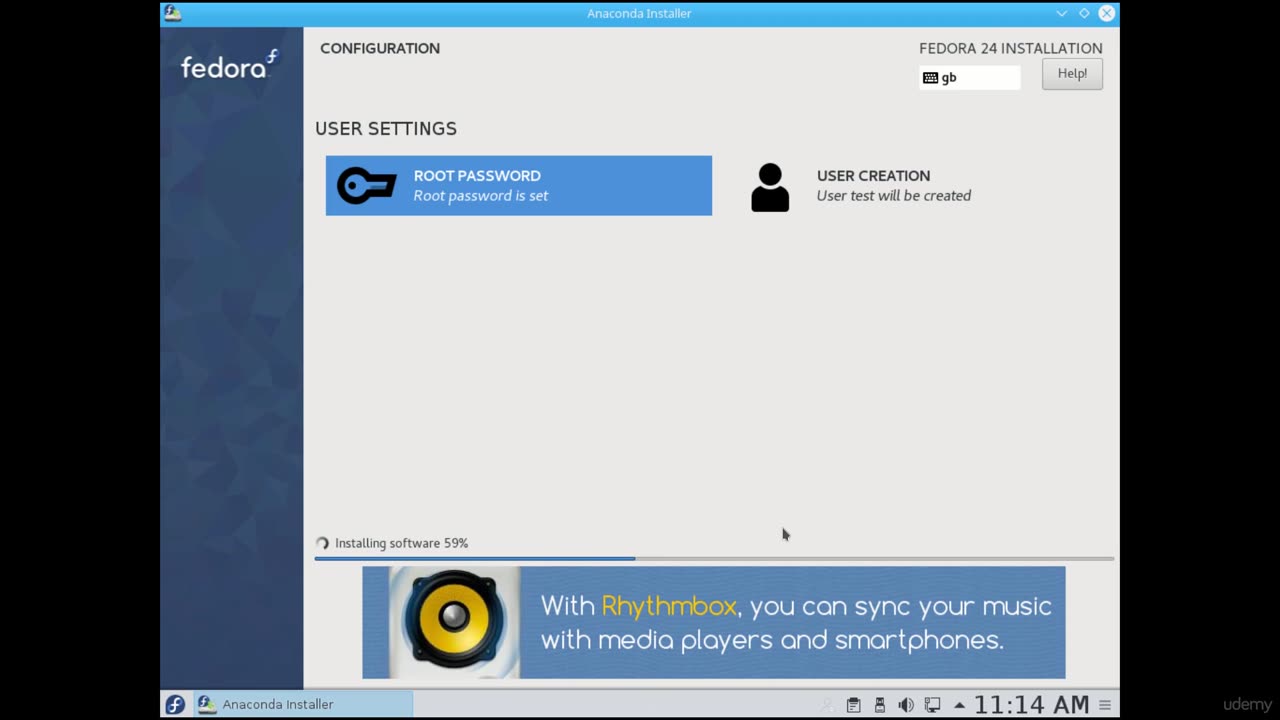The image size is (1280, 720).
Task: Select Anaconda Installer in the taskbar
Action: point(303,704)
